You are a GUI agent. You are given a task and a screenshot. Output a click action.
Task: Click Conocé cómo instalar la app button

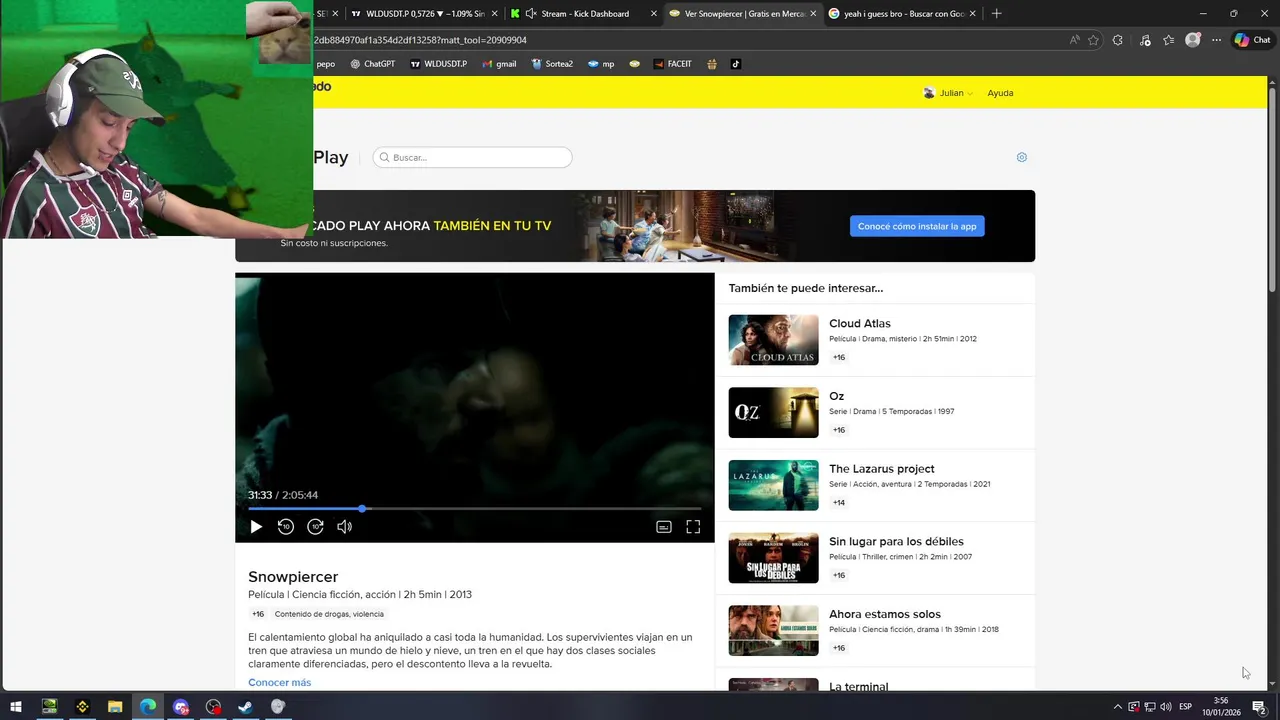point(917,226)
